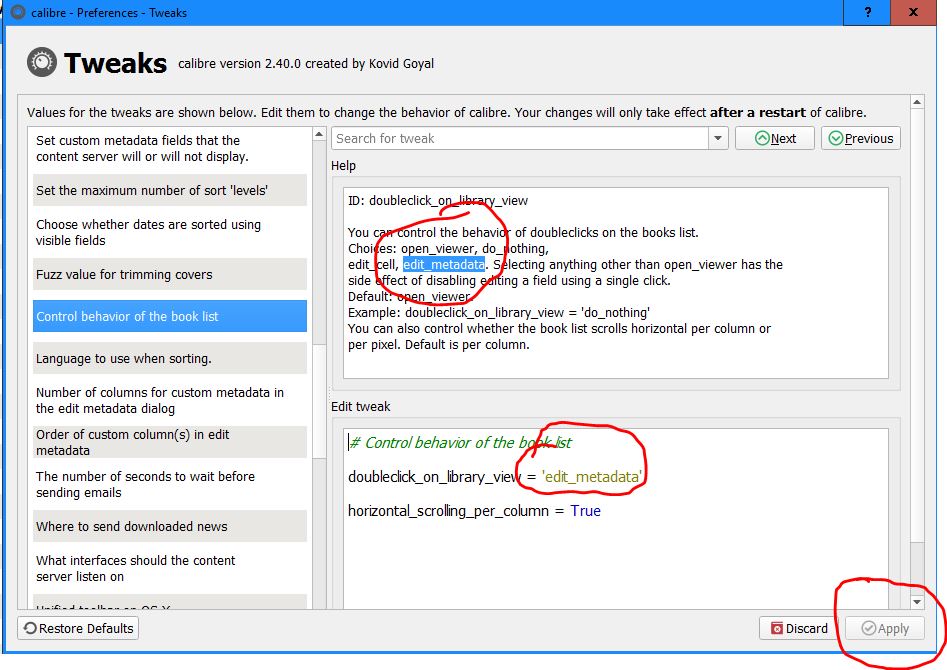Click the help question mark button

point(867,12)
